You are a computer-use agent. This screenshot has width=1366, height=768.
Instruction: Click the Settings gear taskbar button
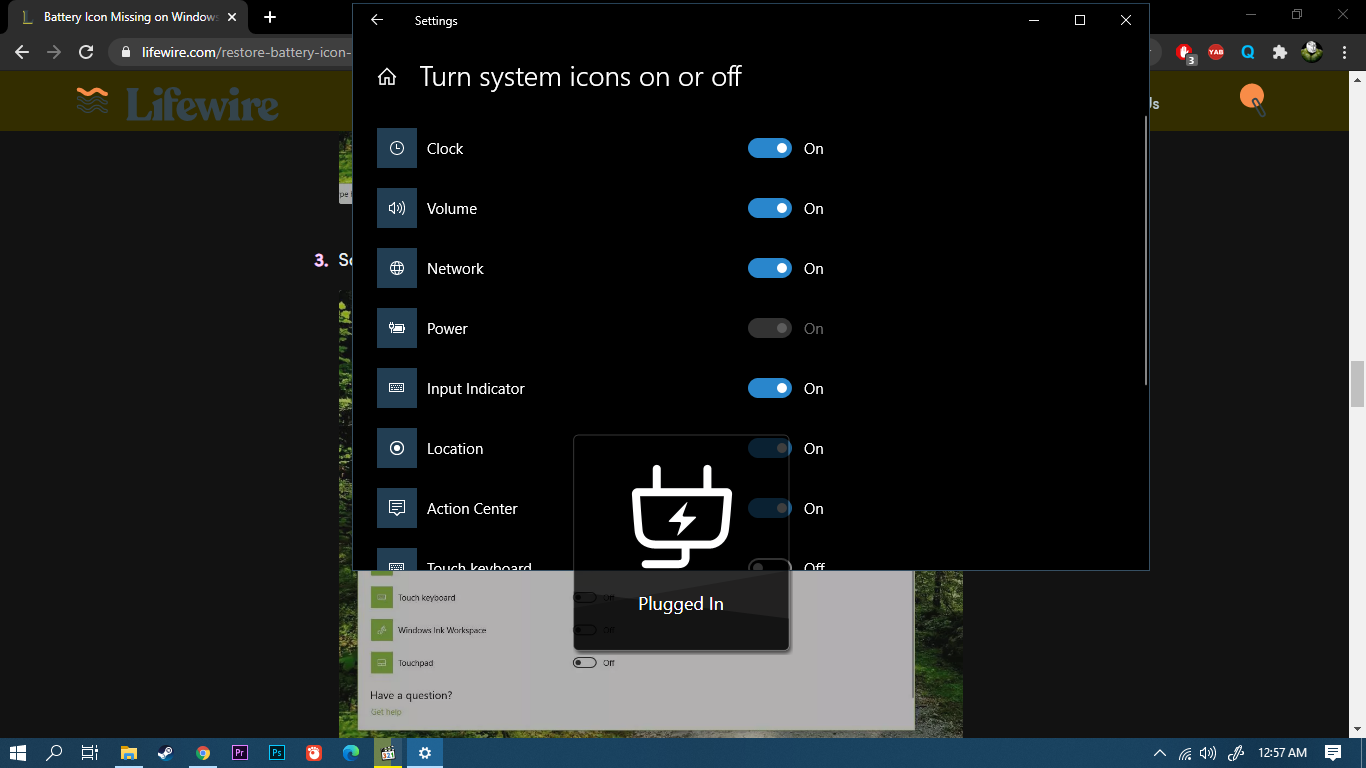(425, 753)
